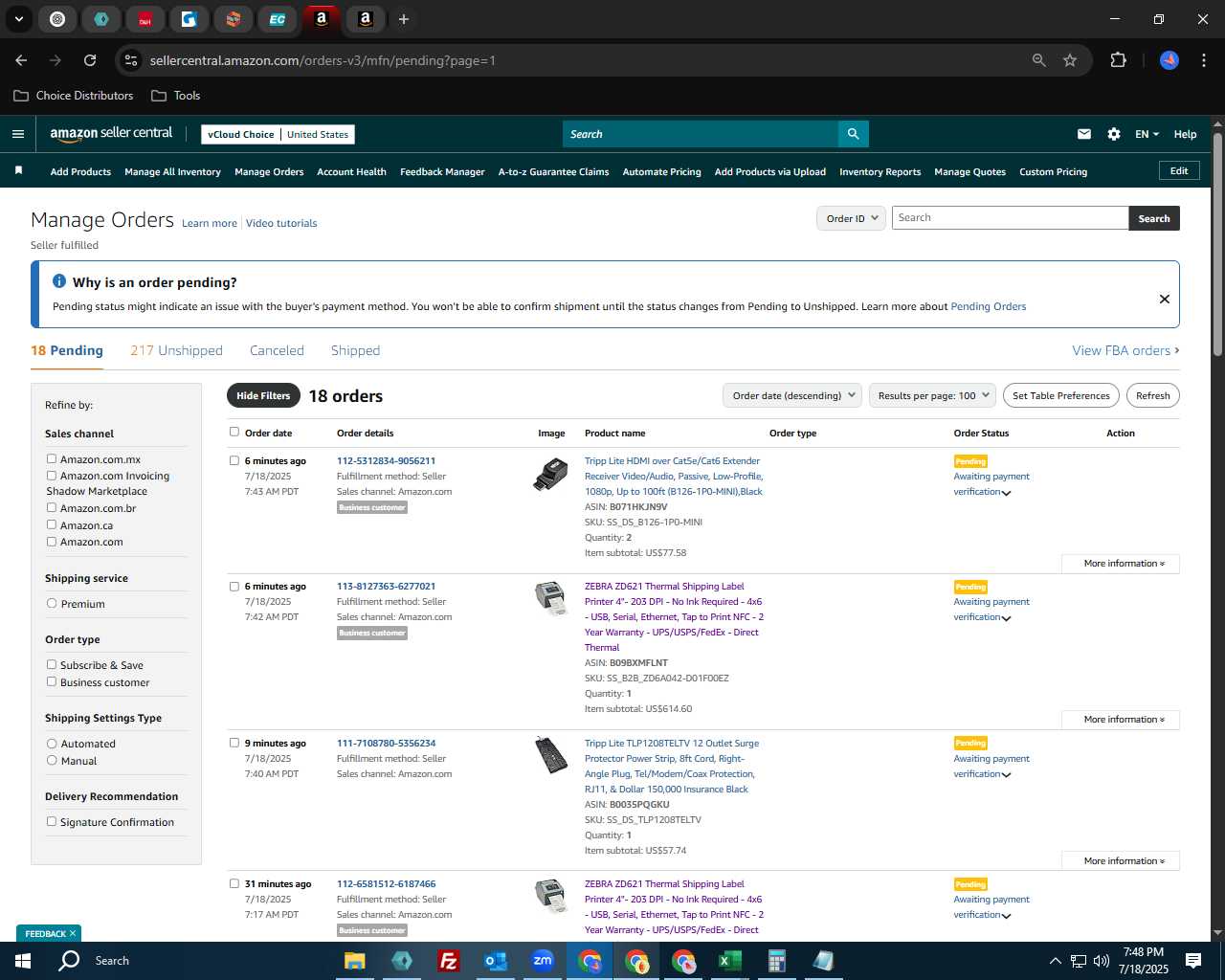Check the Amazon.com.br sales channel filter
1225x980 pixels.
52,507
